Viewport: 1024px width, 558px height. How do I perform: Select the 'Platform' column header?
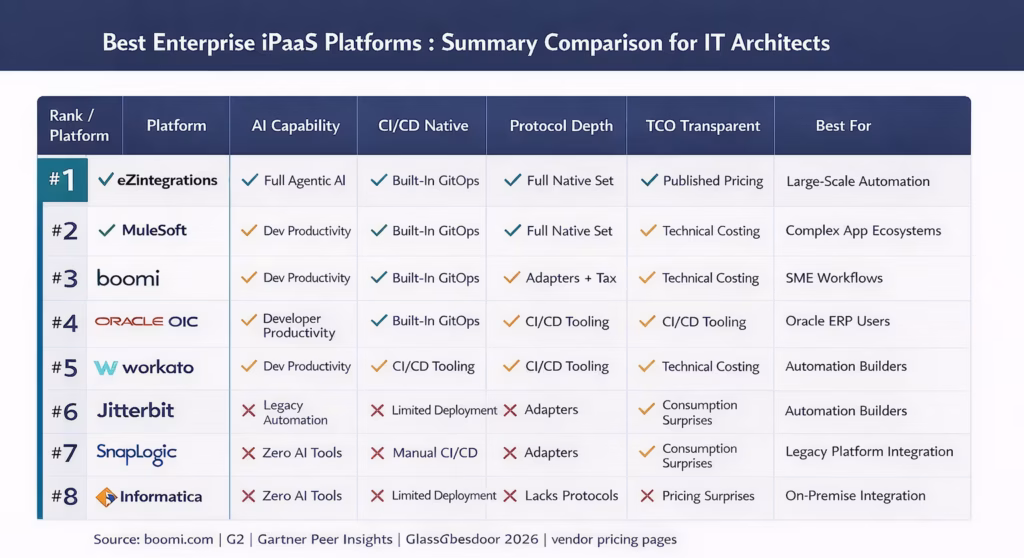point(176,125)
